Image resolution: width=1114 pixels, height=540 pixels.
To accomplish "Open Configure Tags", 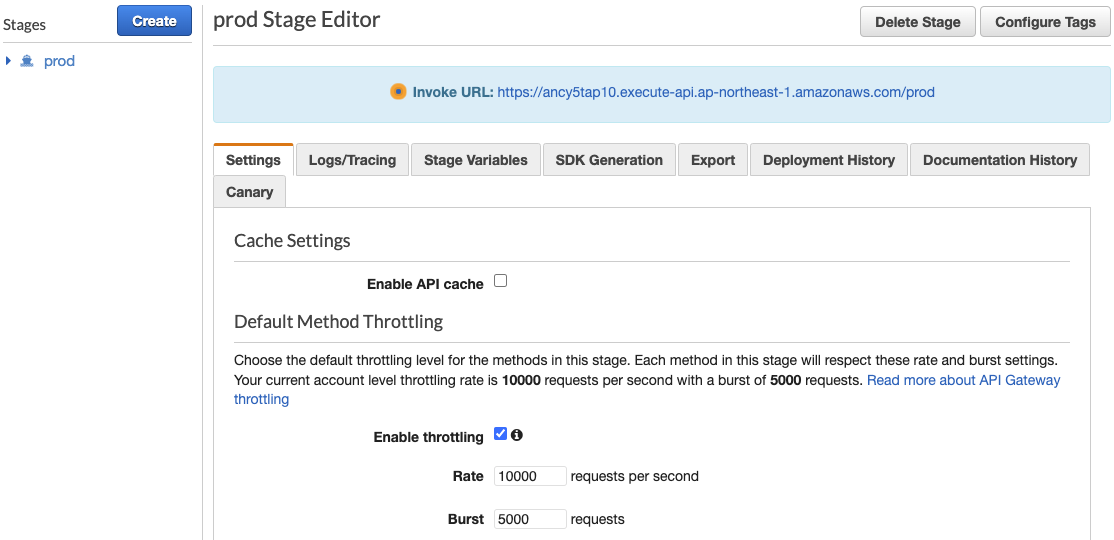I will [1045, 22].
